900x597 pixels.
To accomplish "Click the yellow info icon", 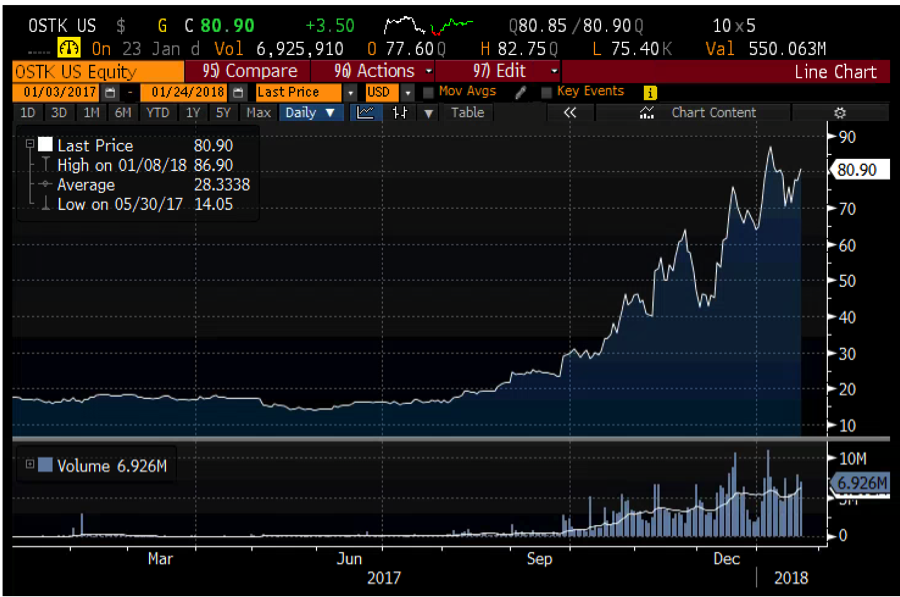I will click(650, 92).
